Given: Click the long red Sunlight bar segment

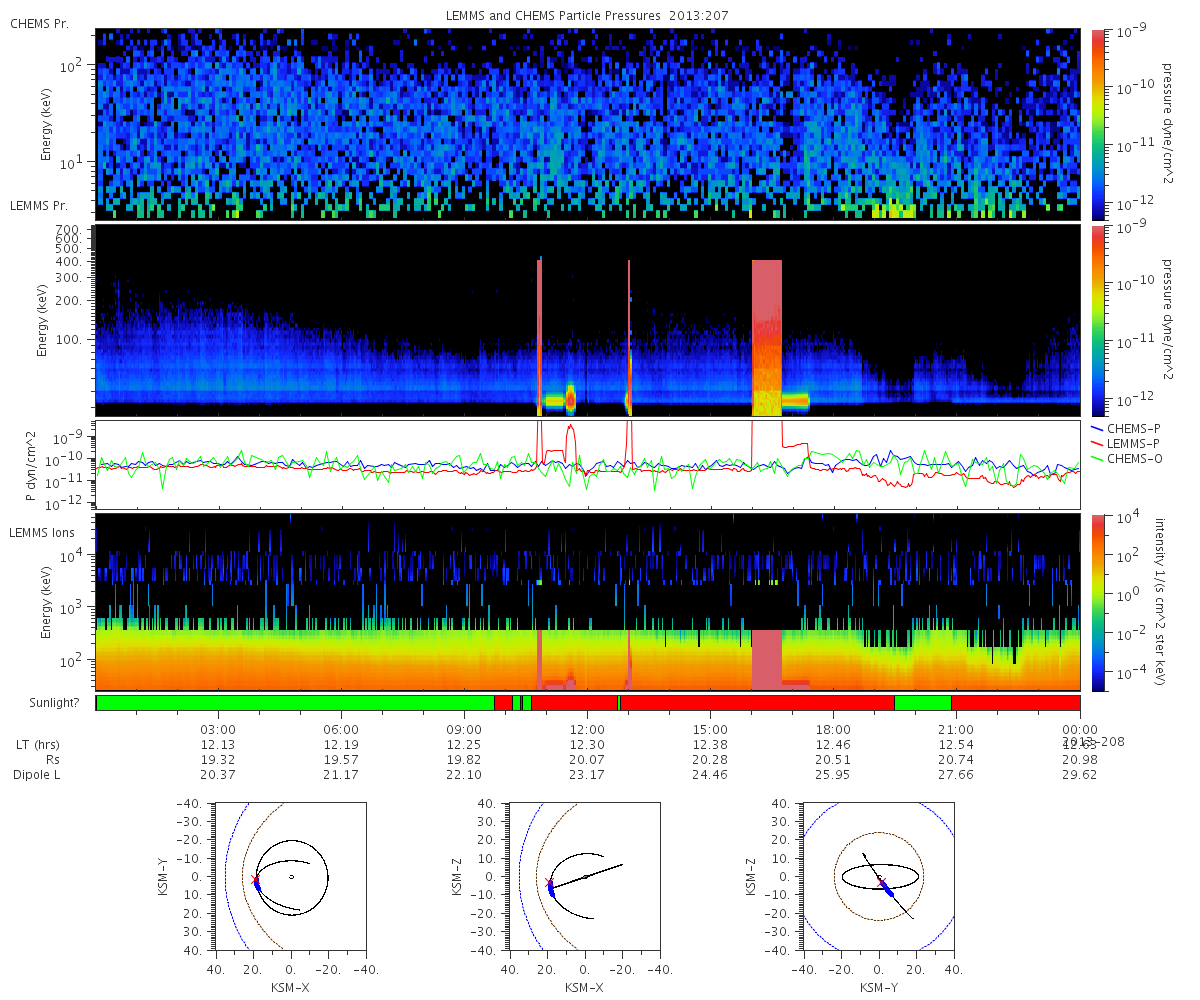Looking at the screenshot, I should (x=757, y=703).
